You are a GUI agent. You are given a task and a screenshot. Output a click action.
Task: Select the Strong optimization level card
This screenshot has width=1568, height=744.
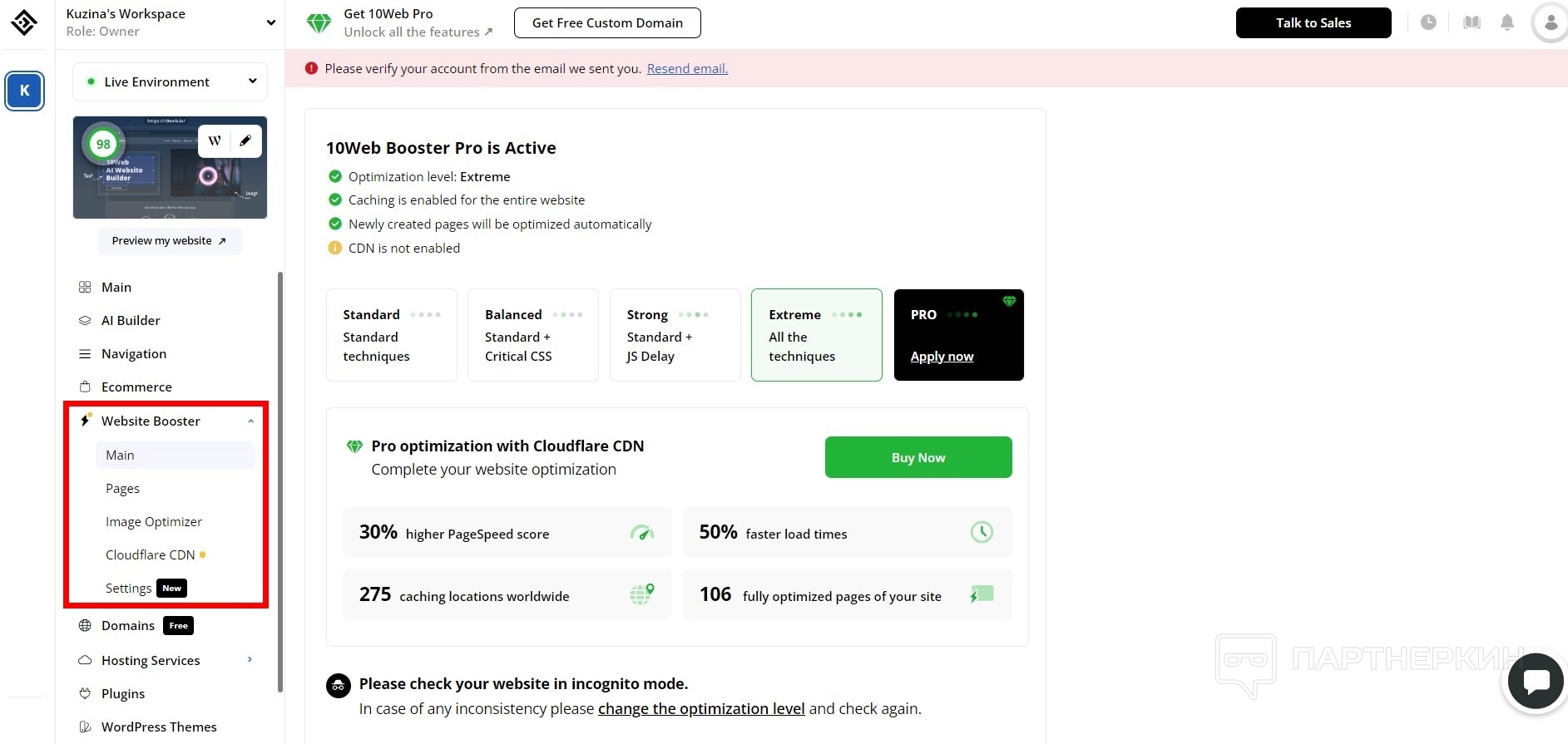coord(675,335)
